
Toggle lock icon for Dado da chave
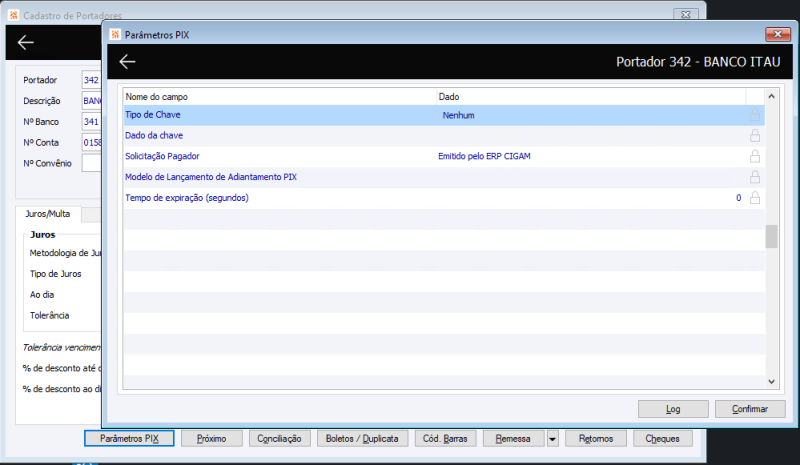(x=755, y=135)
